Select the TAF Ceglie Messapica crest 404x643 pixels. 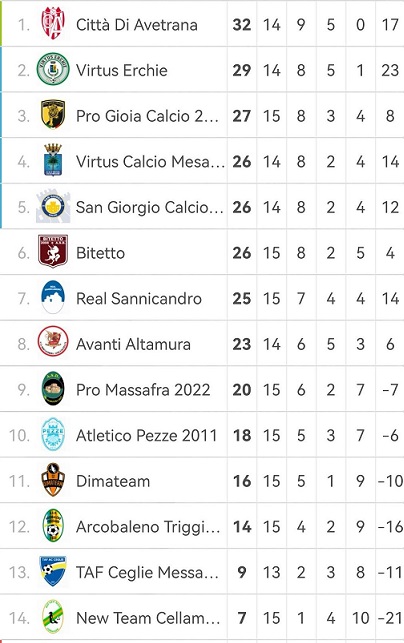(53, 571)
